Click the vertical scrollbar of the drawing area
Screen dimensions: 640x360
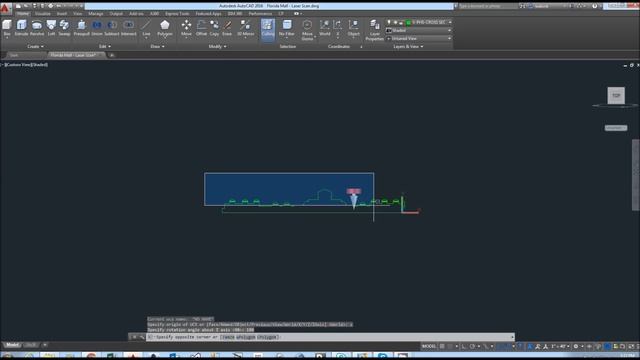(x=636, y=175)
